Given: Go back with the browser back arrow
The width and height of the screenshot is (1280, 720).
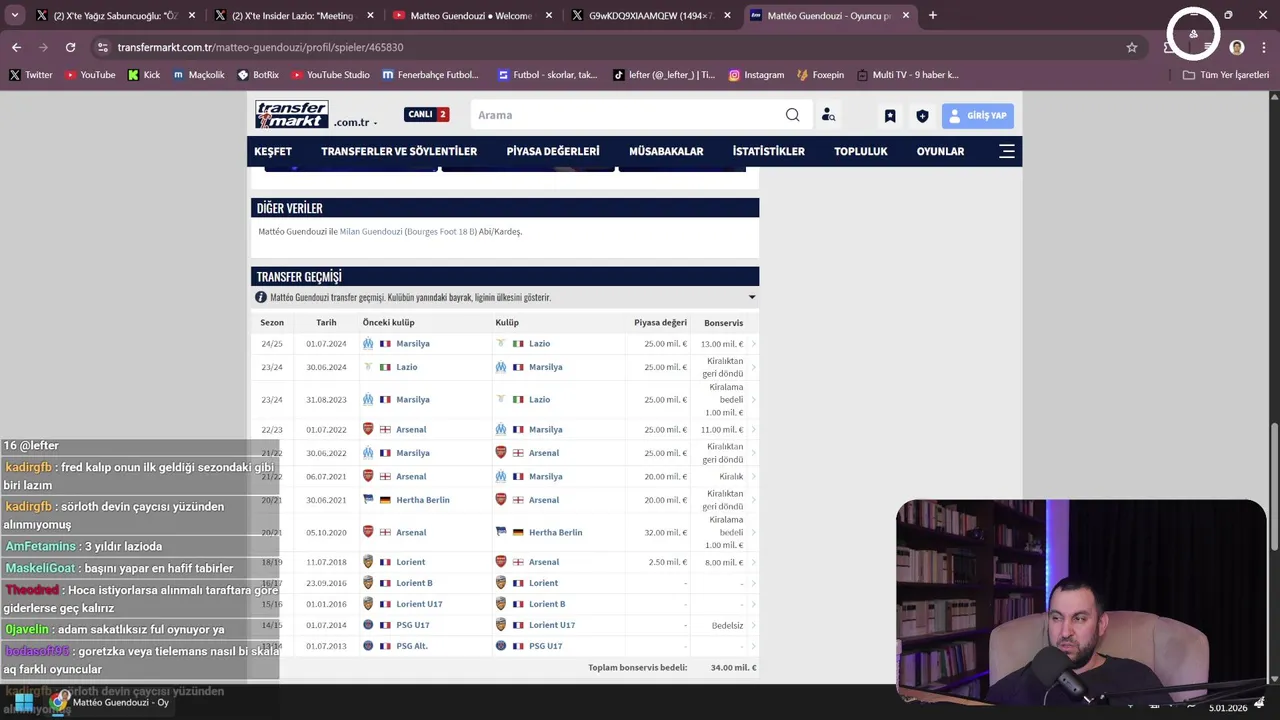Looking at the screenshot, I should coord(16,47).
